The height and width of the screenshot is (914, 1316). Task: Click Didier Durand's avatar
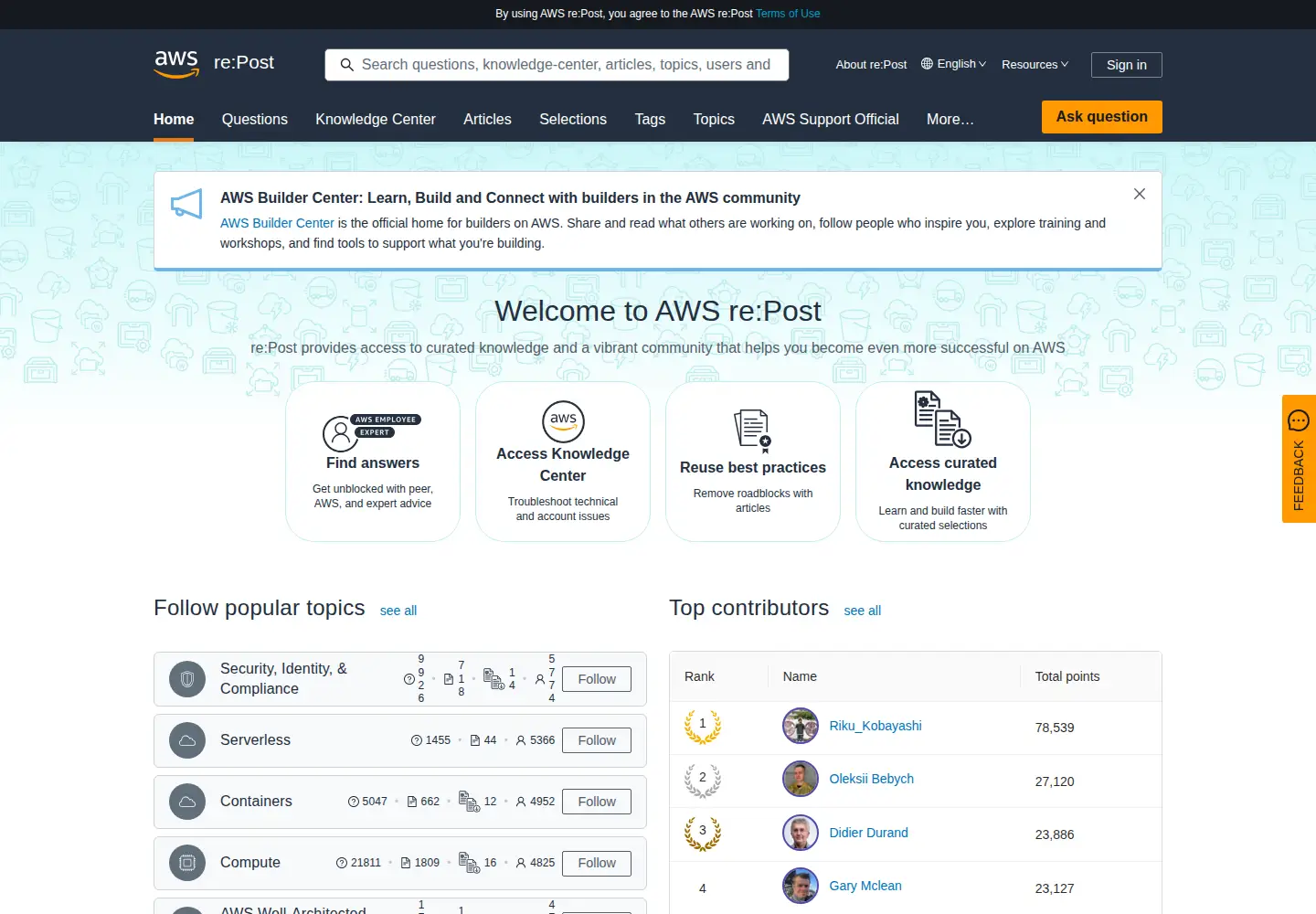tap(801, 833)
